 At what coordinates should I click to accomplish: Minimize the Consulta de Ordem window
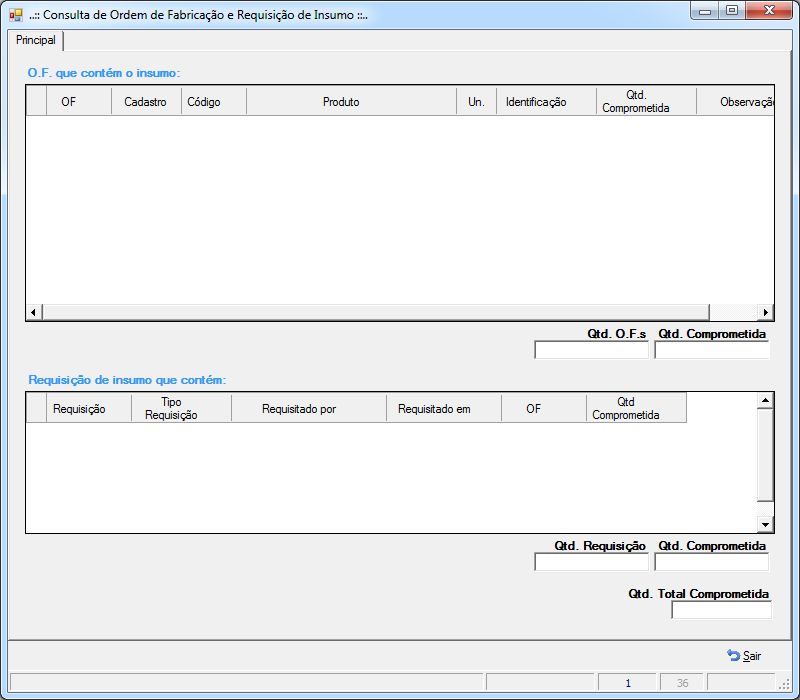pyautogui.click(x=705, y=11)
